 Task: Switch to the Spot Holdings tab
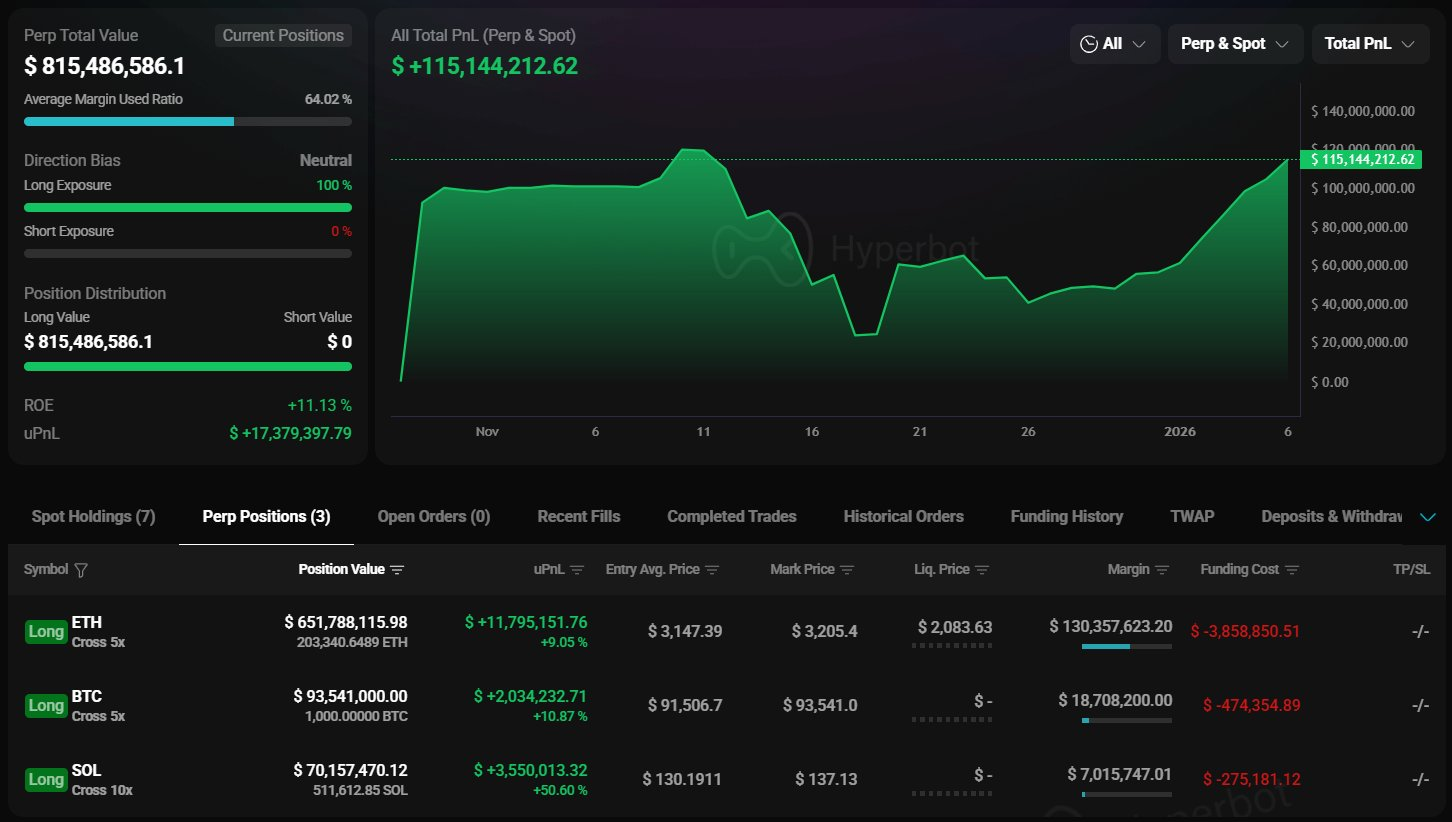pos(93,517)
